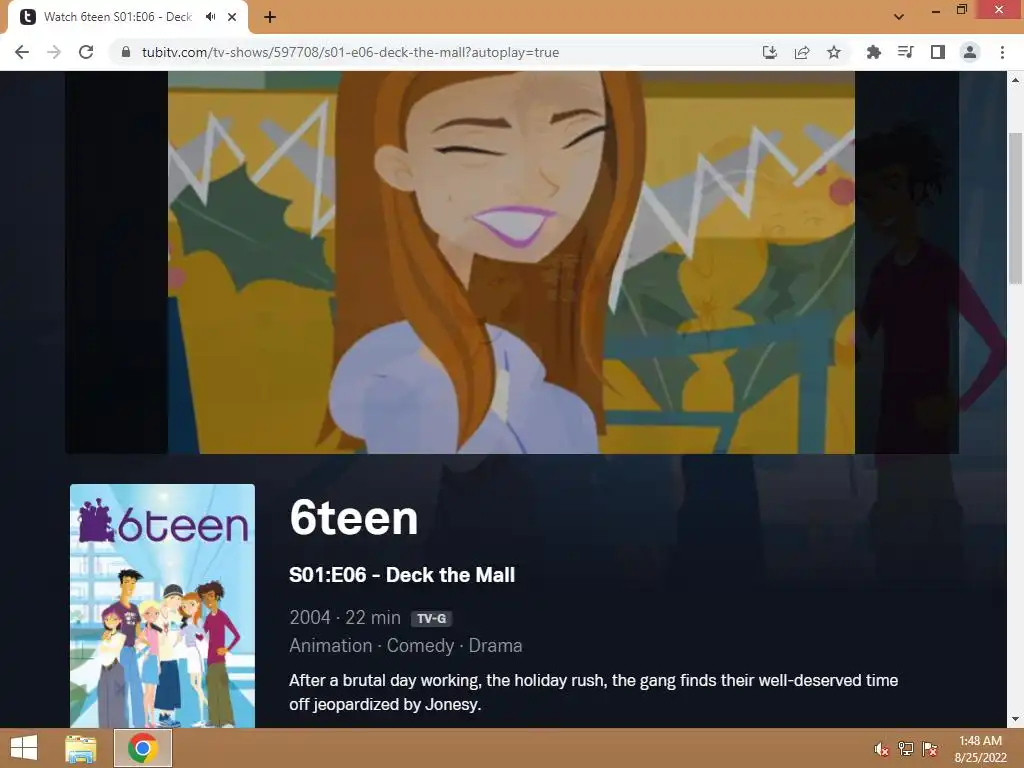
Task: Open the Chrome three-dot menu
Action: [x=1002, y=52]
